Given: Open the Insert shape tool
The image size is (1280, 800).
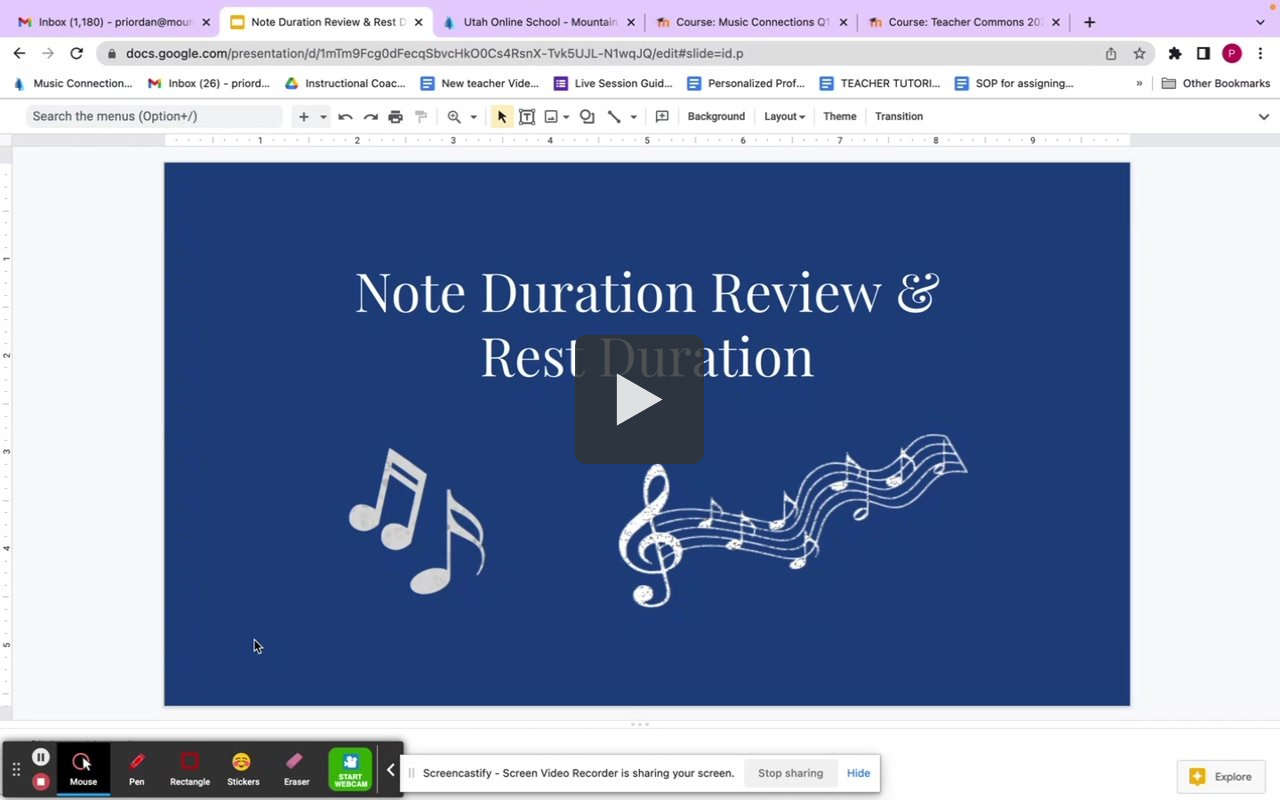Looking at the screenshot, I should click(x=587, y=116).
